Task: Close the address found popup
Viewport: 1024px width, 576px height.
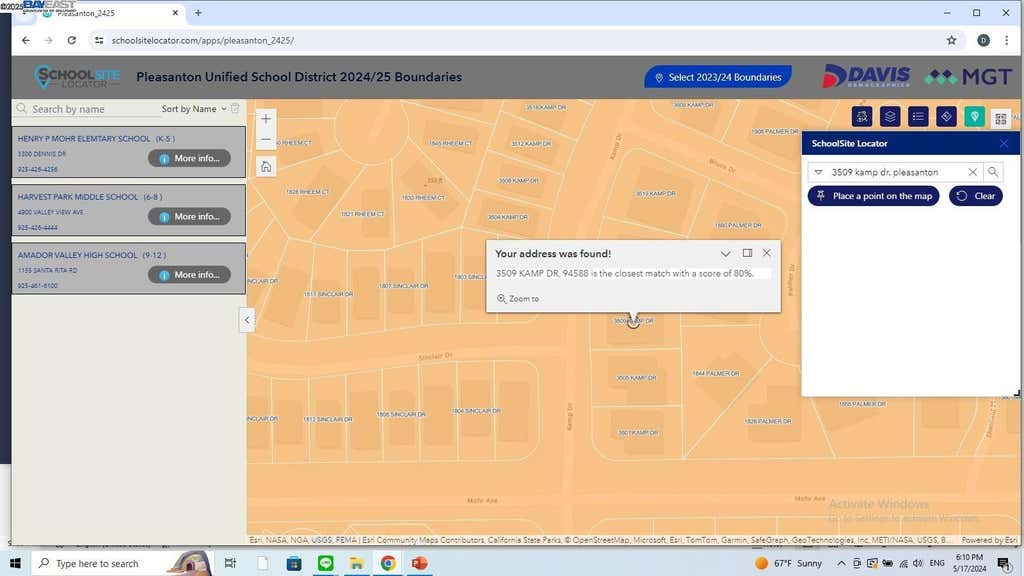Action: [767, 253]
